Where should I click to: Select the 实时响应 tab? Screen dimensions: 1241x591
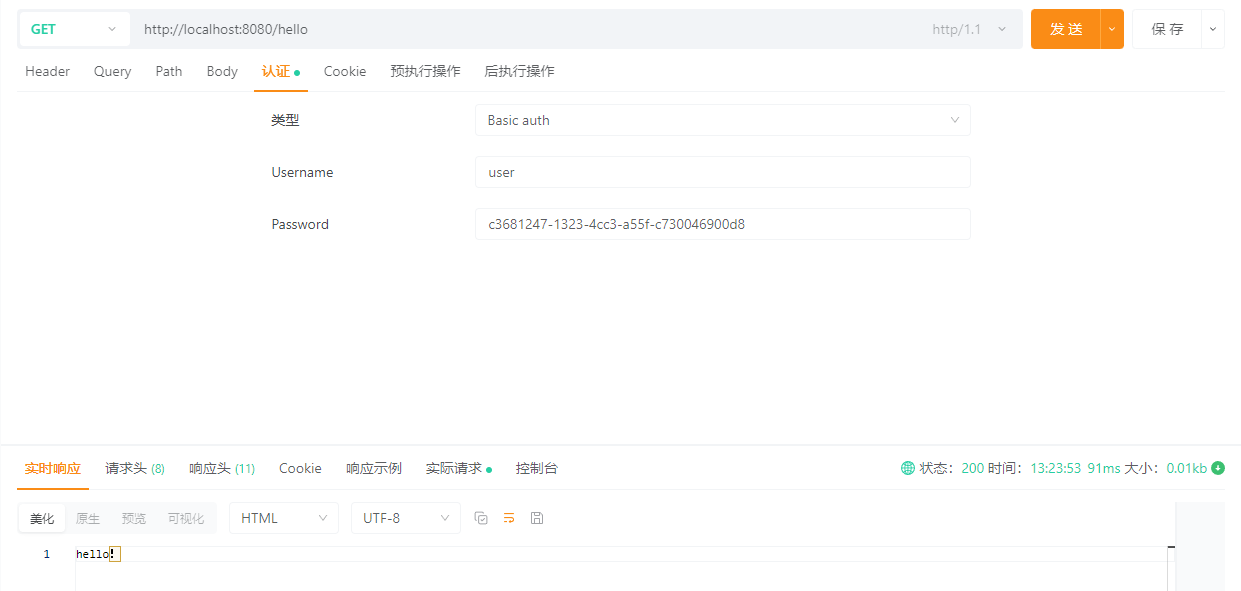(53, 468)
